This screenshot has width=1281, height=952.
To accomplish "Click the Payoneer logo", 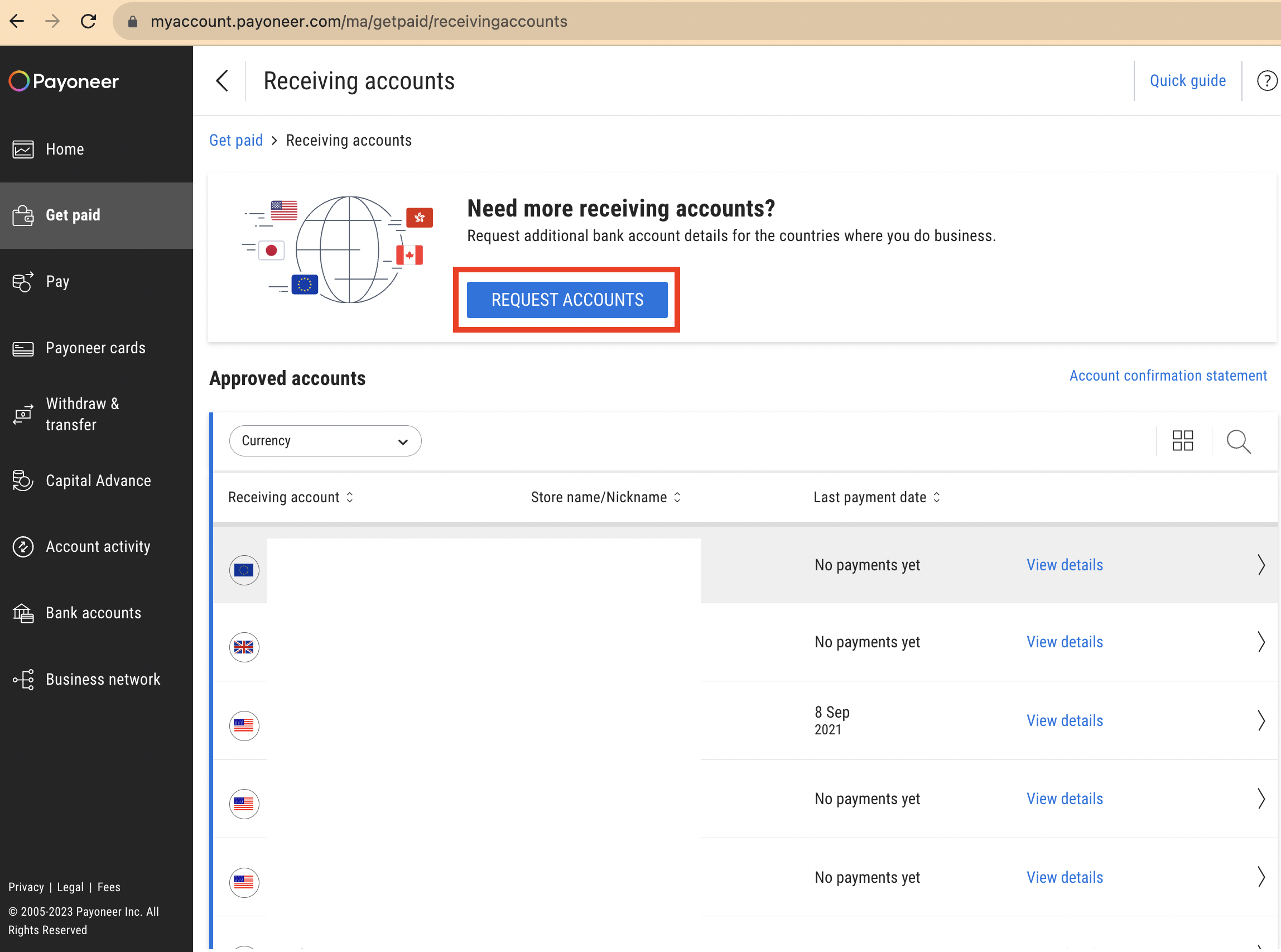I will click(x=64, y=81).
